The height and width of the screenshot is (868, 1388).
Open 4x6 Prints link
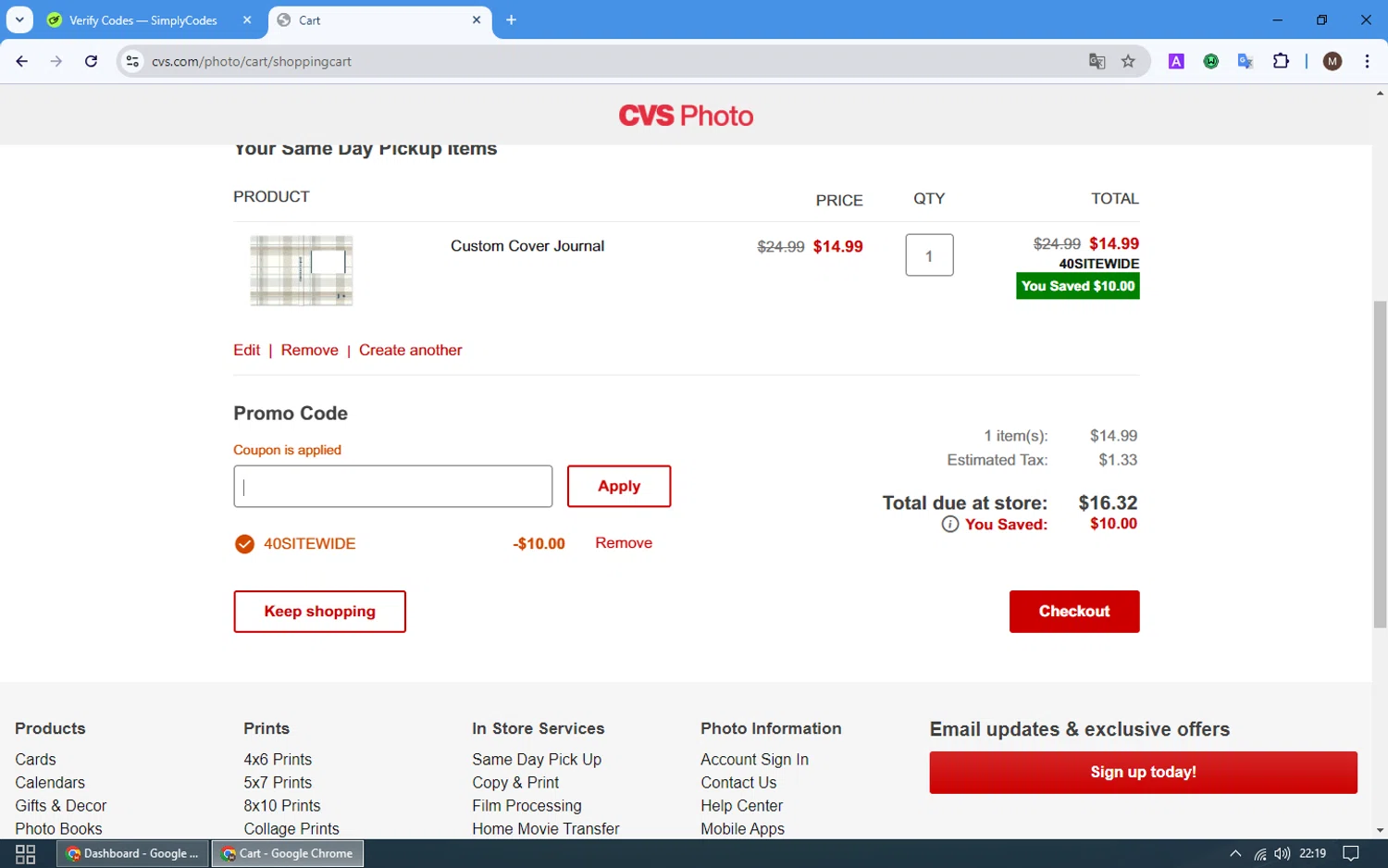tap(278, 759)
